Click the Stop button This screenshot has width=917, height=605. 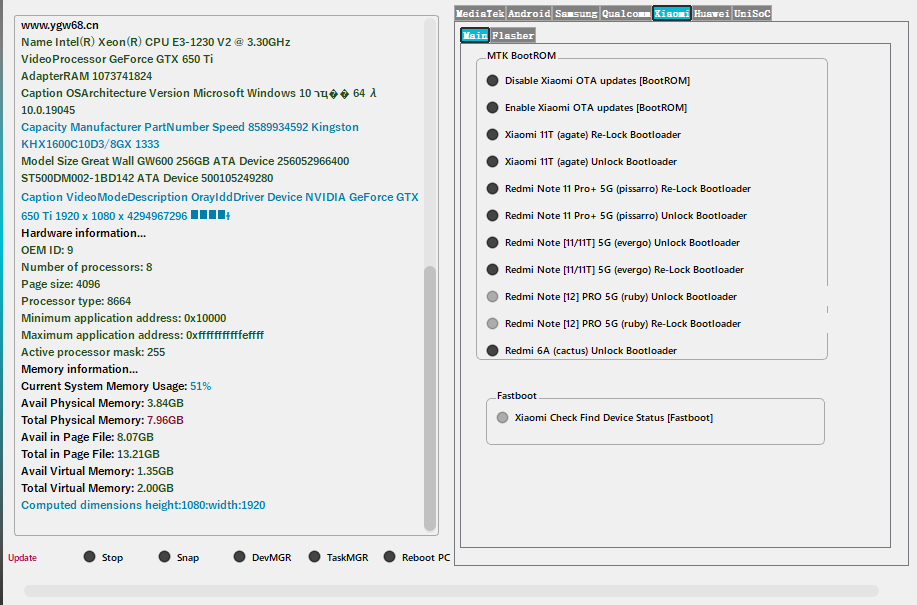(104, 557)
